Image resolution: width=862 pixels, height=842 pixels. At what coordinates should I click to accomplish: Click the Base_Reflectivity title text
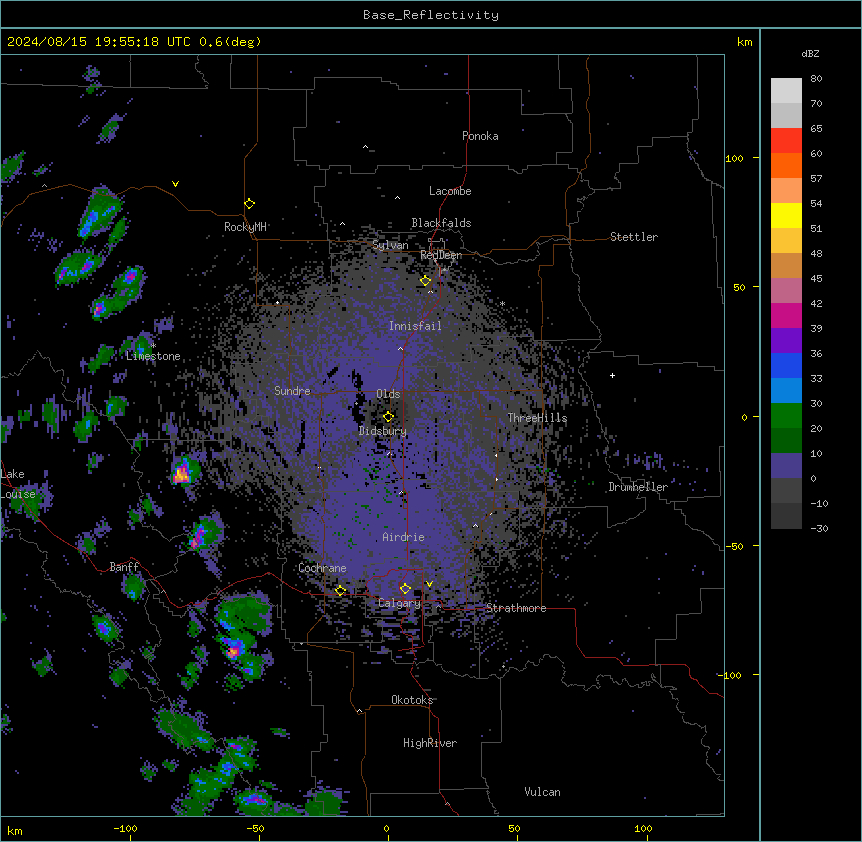point(431,15)
